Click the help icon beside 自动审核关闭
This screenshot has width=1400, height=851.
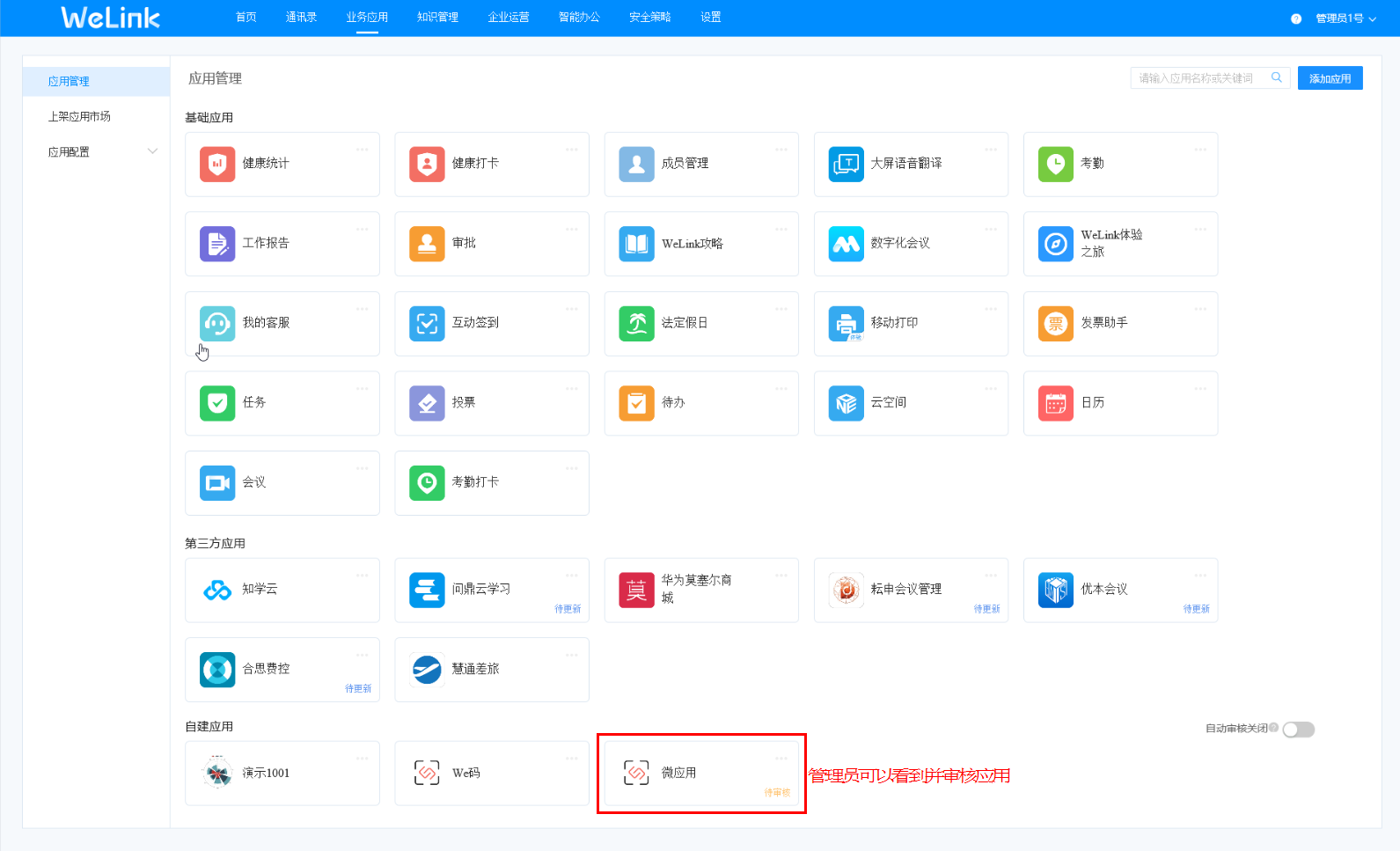1273,728
